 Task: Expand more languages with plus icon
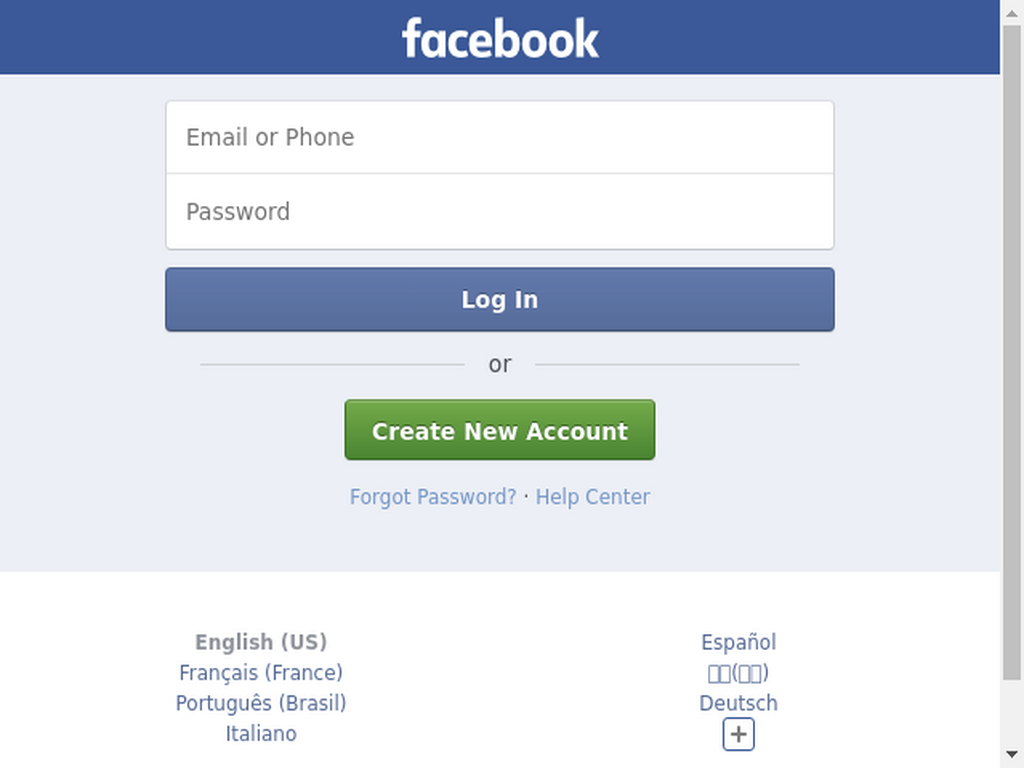pos(739,734)
